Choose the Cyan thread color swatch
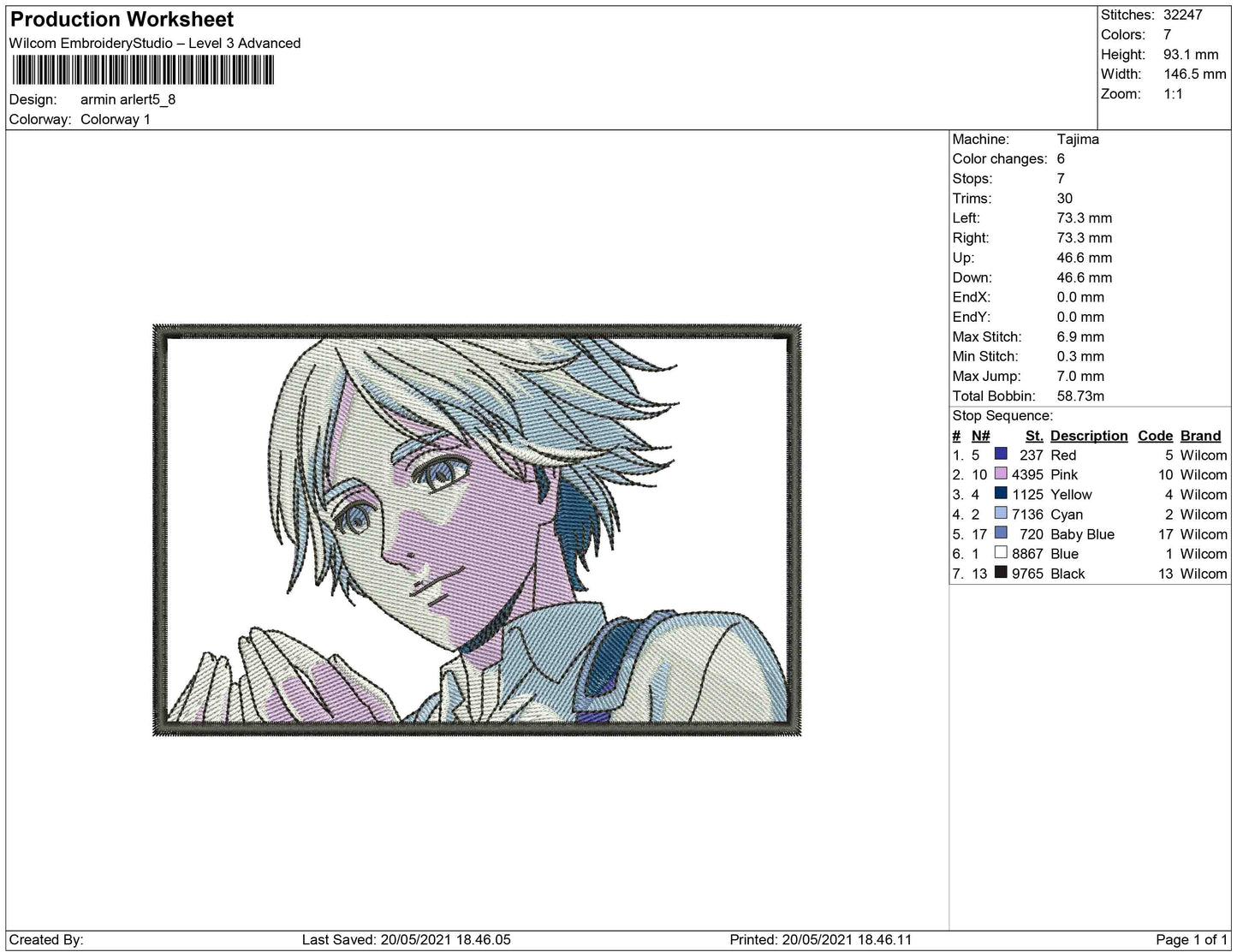This screenshot has width=1237, height=952. point(1001,514)
